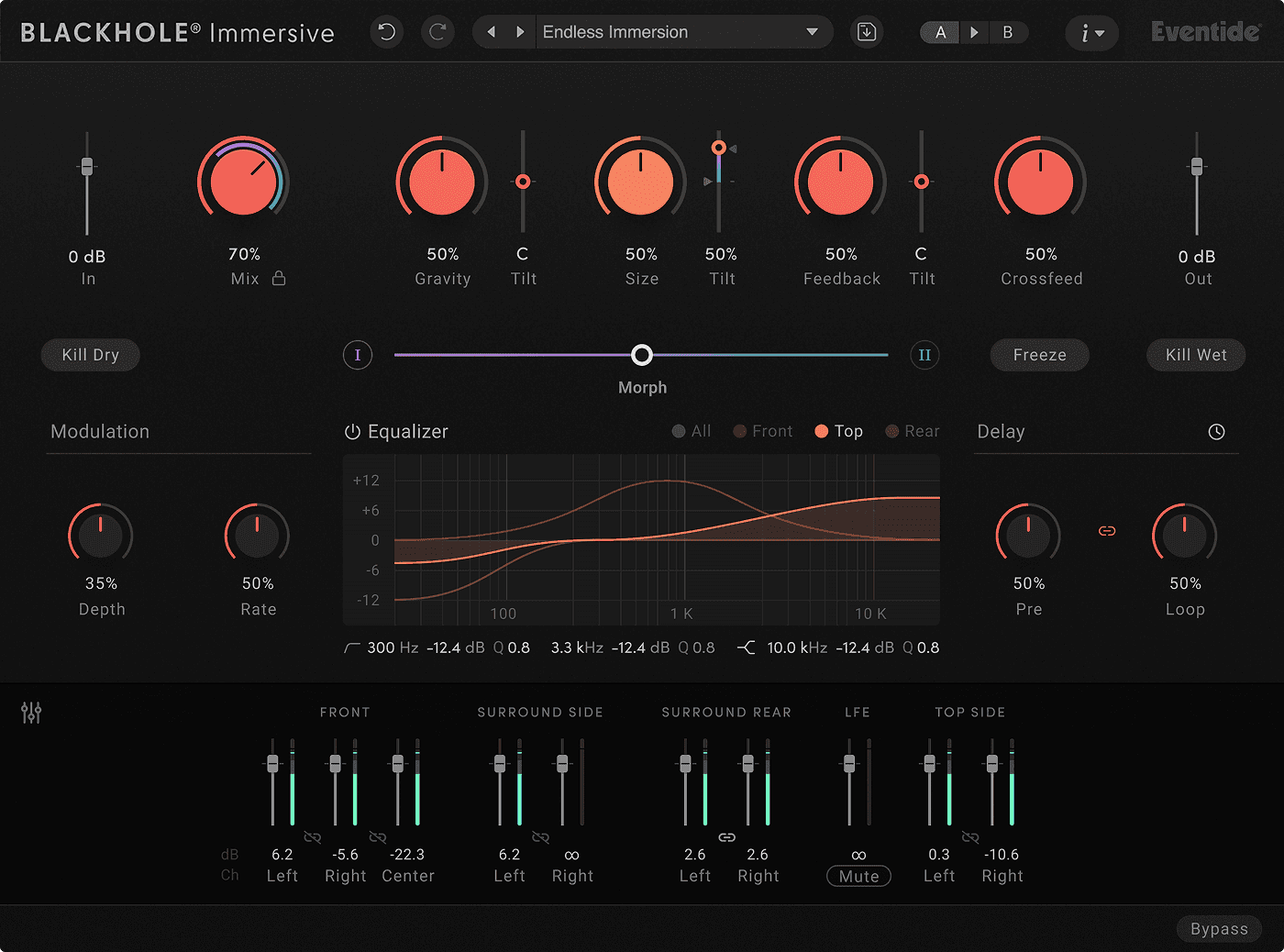This screenshot has width=1284, height=952.
Task: Click the Feedback knob
Action: (x=841, y=182)
